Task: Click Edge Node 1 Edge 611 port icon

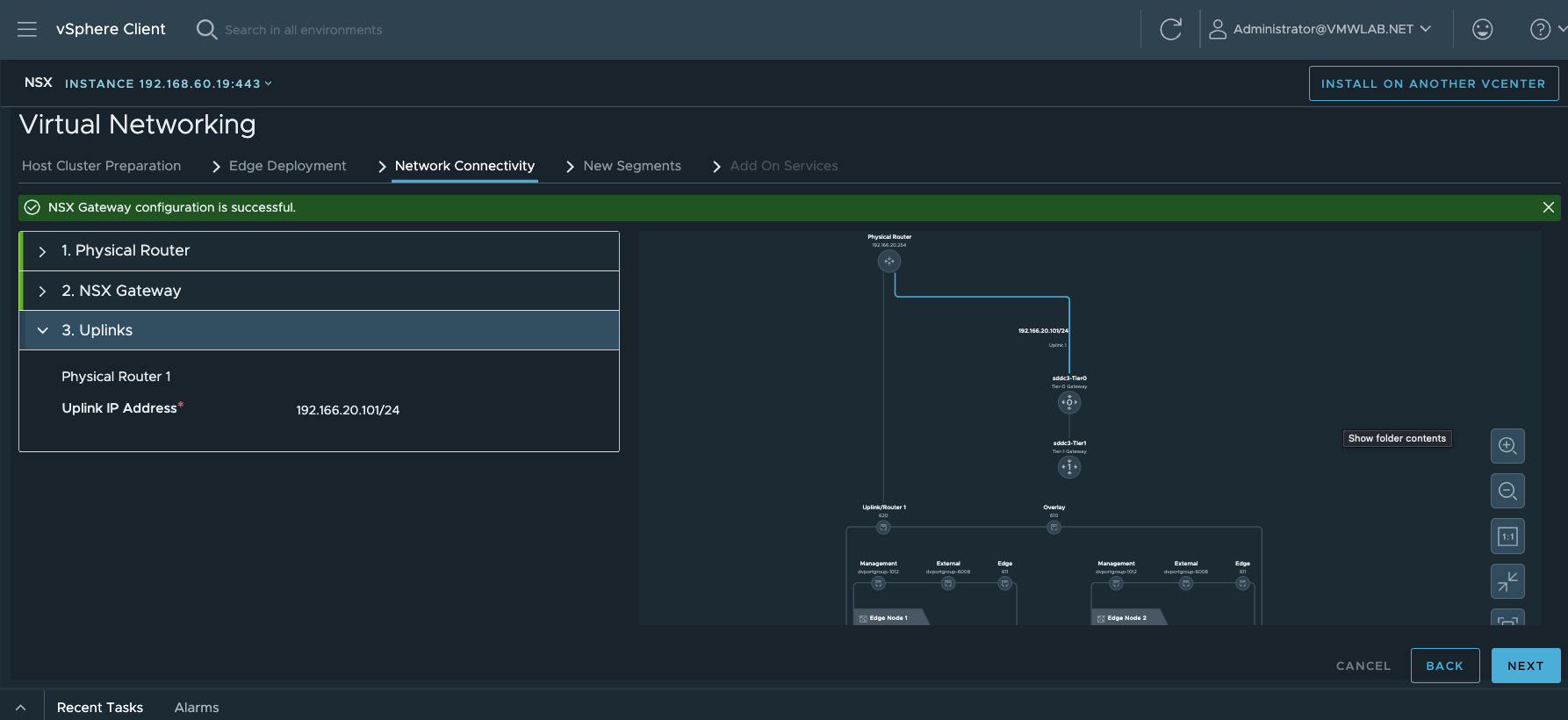Action: coord(1005,584)
